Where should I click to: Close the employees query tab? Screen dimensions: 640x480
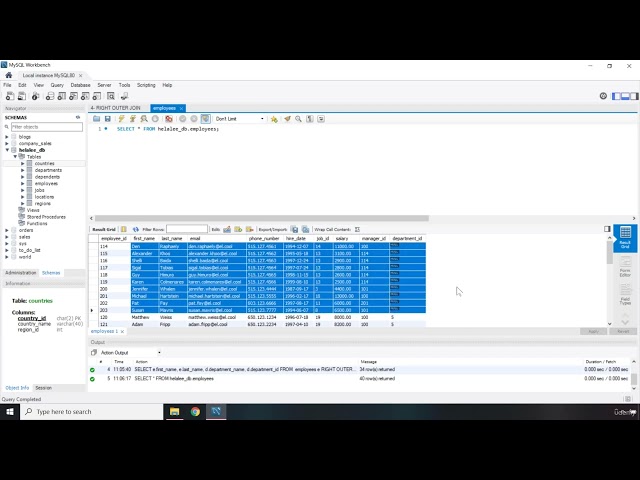tap(181, 108)
